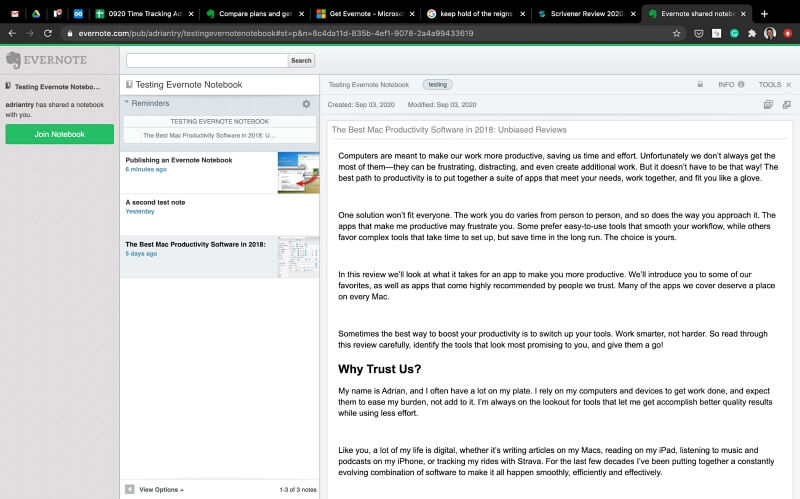Open the Publishing an Evernote Notebook note
Image resolution: width=800 pixels, height=499 pixels.
tap(220, 172)
